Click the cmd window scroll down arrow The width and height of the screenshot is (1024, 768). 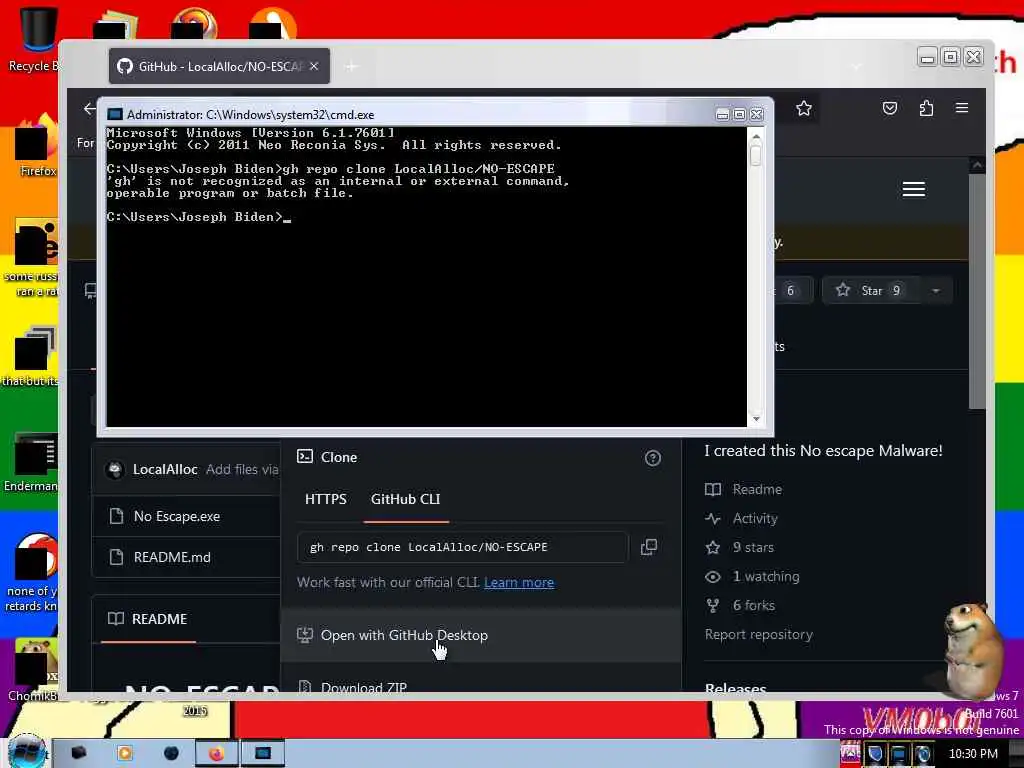pos(756,419)
